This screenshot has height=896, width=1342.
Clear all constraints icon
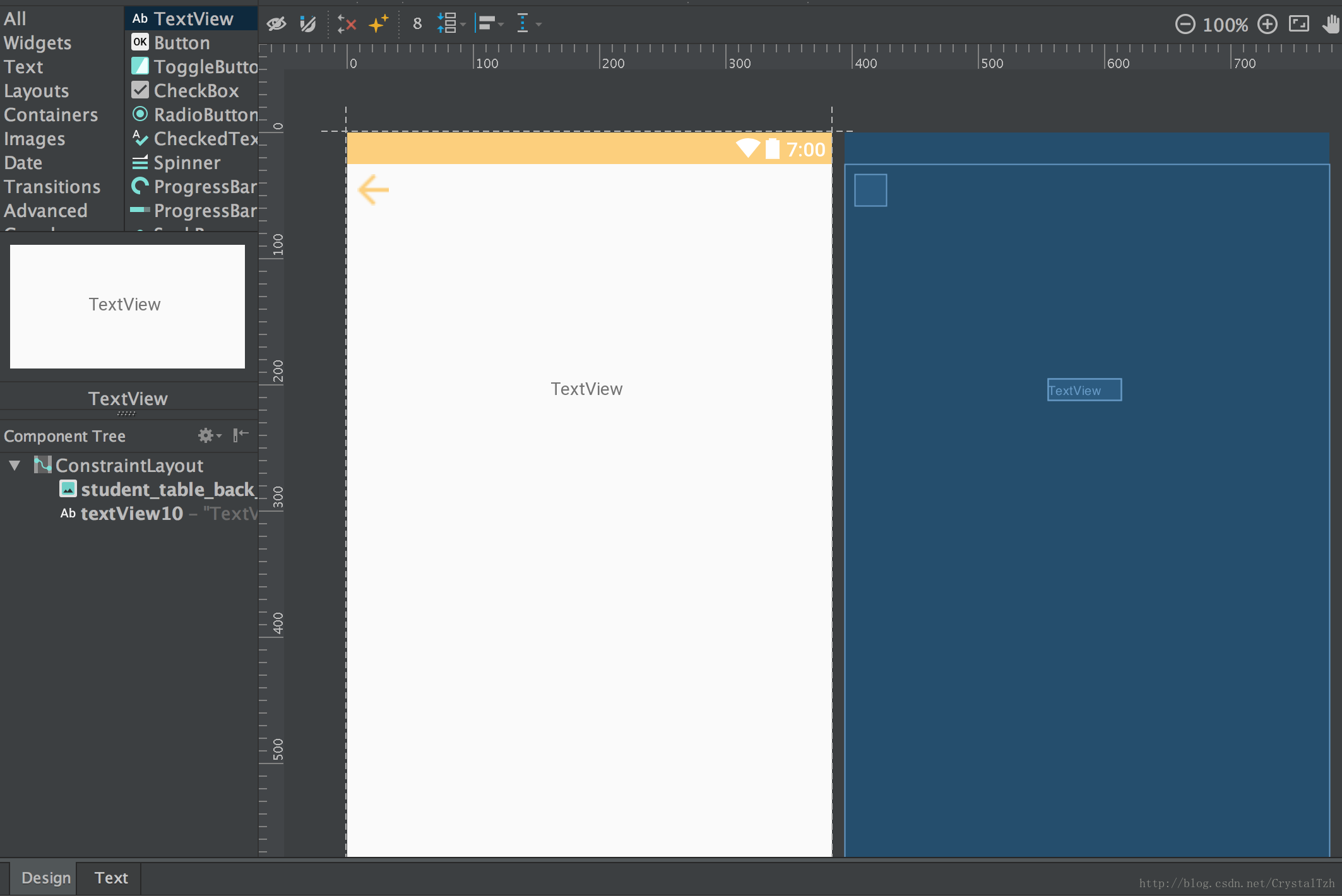pyautogui.click(x=347, y=25)
